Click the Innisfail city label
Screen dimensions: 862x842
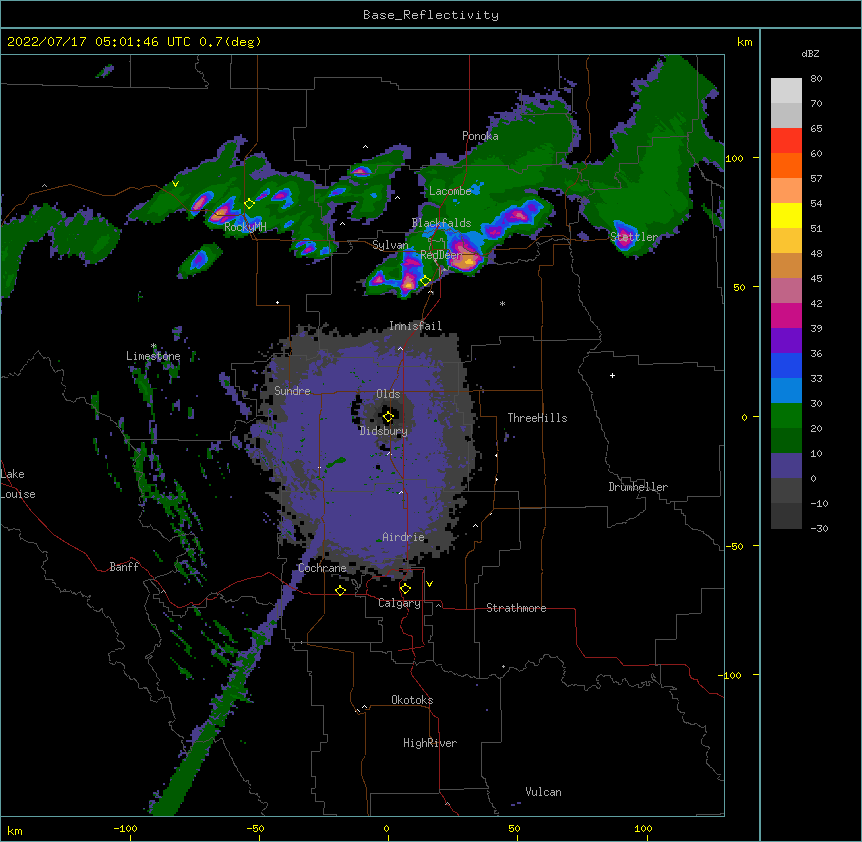[x=415, y=326]
